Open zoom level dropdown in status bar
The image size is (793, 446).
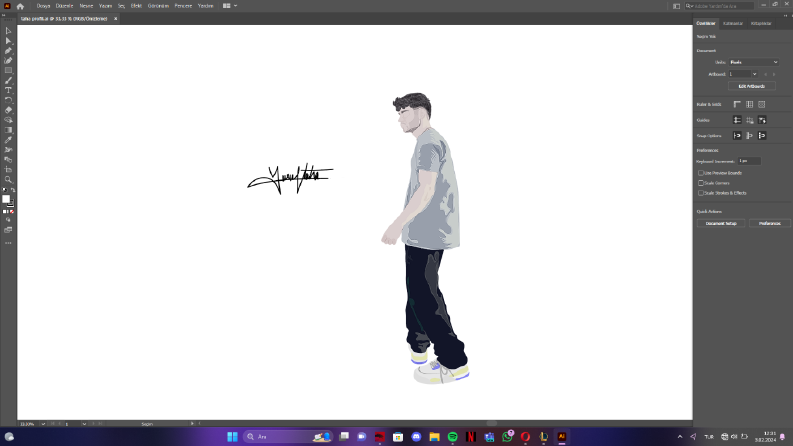click(42, 424)
